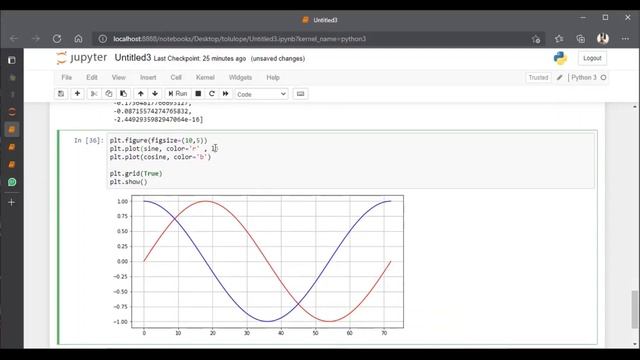The height and width of the screenshot is (360, 640).
Task: Click the sine cosine plot output
Action: pyautogui.click(x=258, y=264)
